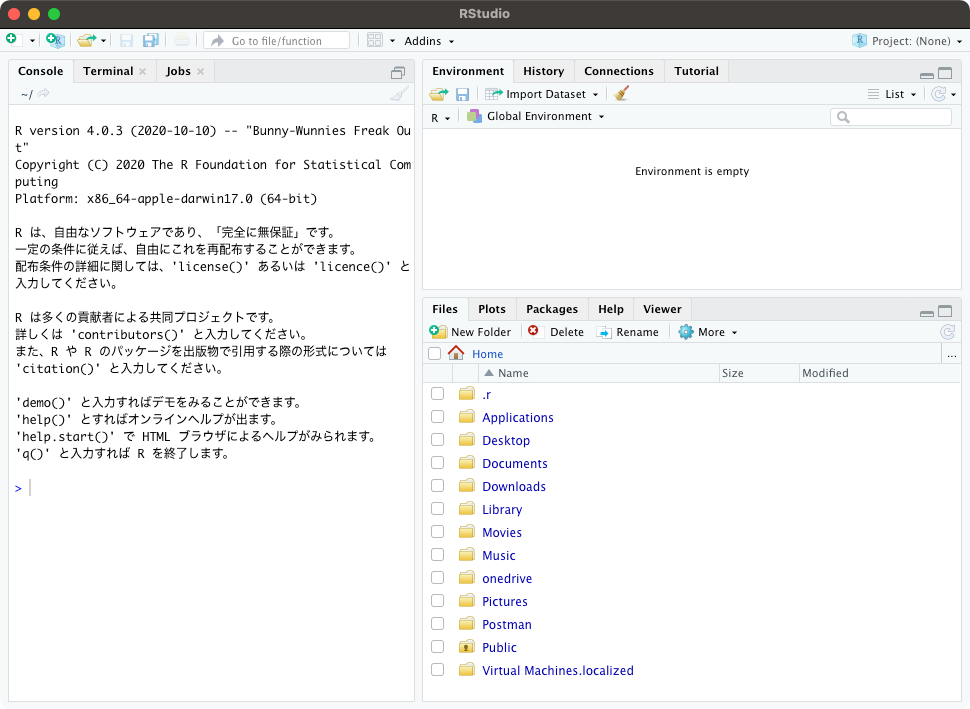Create a new project with the R project icon
This screenshot has height=709, width=970.
[55, 41]
